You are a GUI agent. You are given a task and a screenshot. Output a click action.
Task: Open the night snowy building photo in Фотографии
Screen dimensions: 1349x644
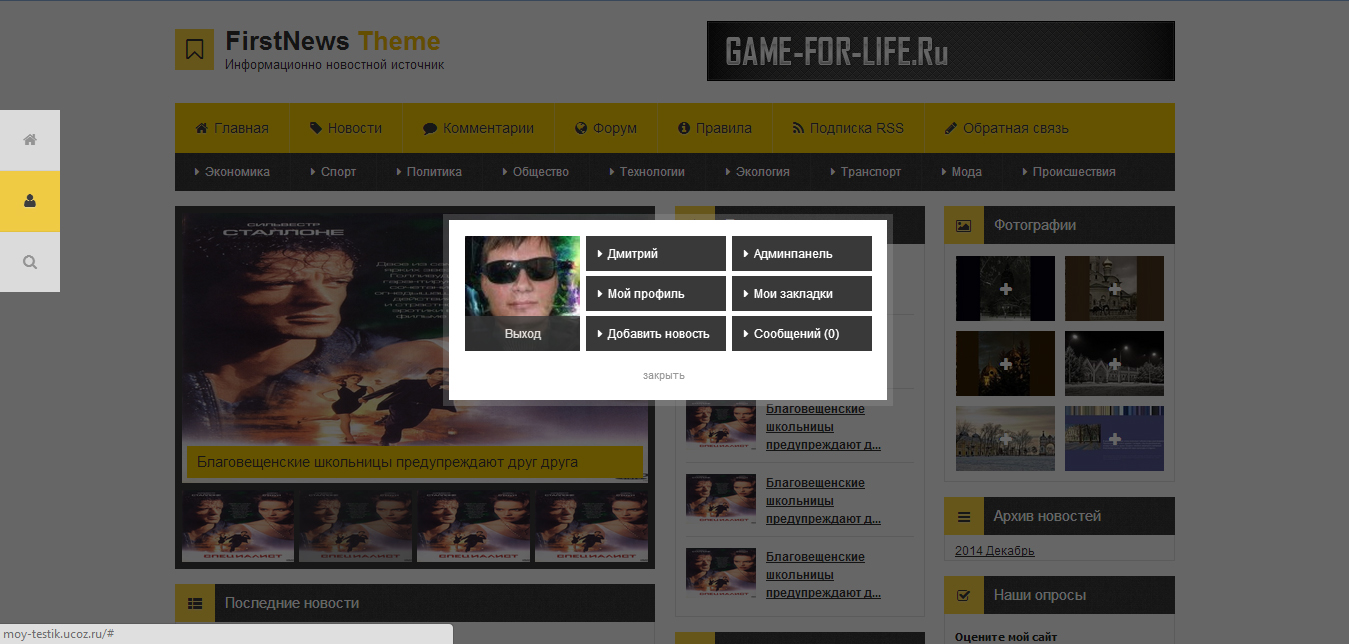pyautogui.click(x=1114, y=363)
